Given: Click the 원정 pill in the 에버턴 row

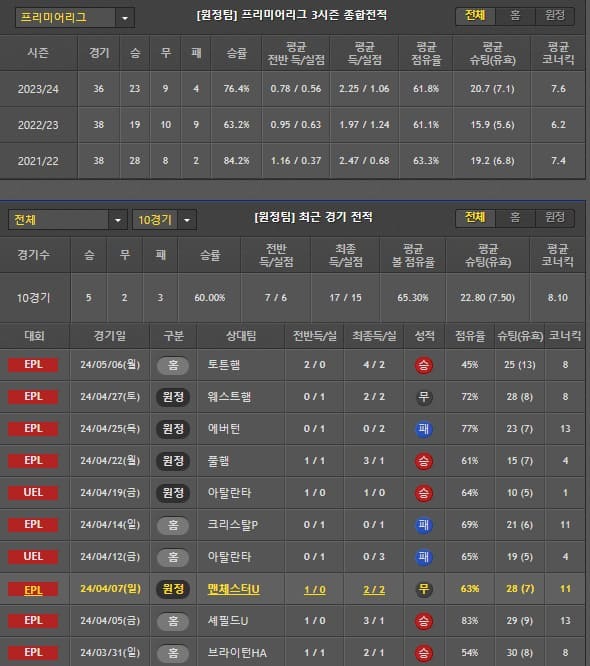Looking at the screenshot, I should coord(173,429).
